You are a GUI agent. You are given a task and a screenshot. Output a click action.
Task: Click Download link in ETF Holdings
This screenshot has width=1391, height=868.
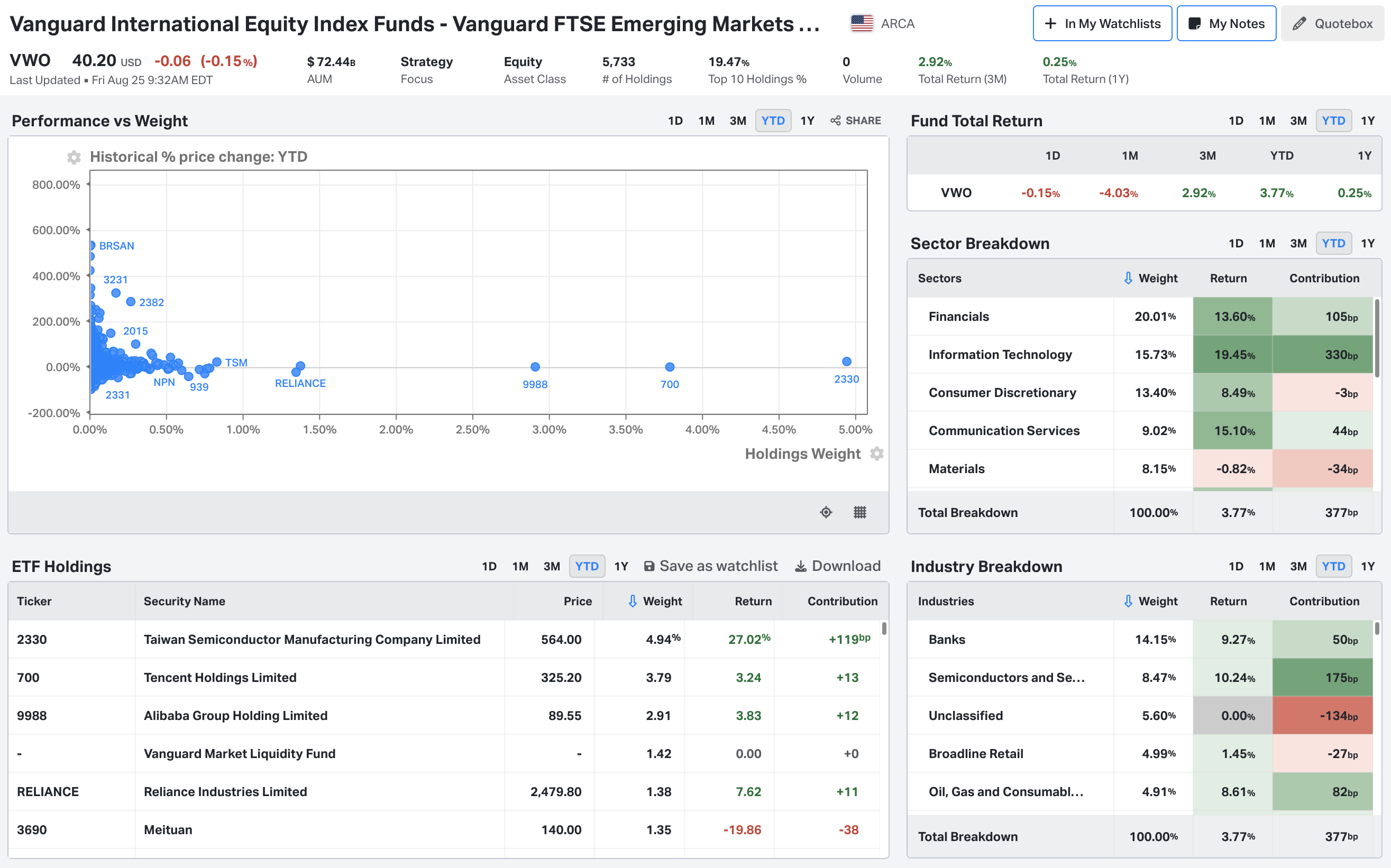(x=838, y=567)
